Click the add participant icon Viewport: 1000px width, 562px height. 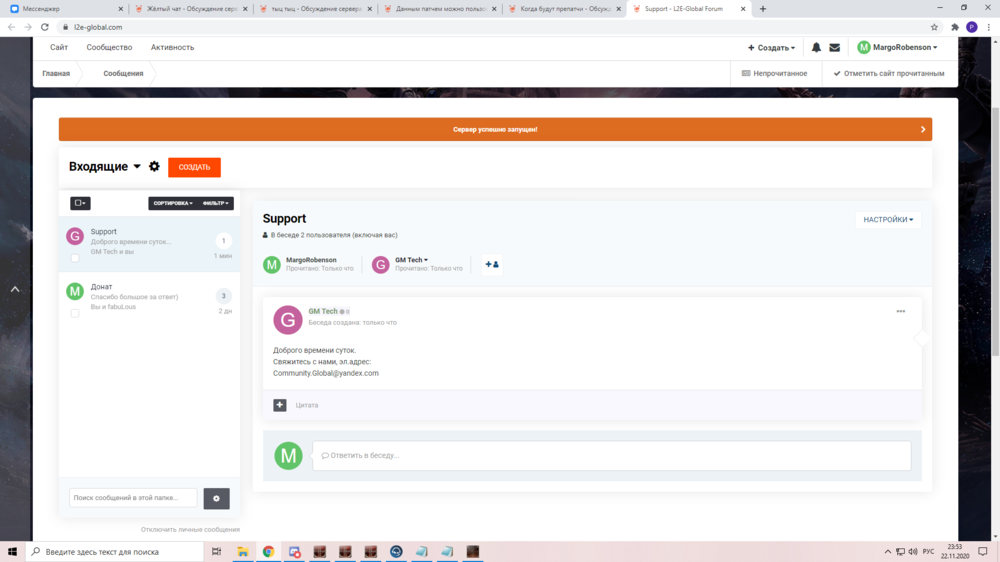pyautogui.click(x=491, y=264)
